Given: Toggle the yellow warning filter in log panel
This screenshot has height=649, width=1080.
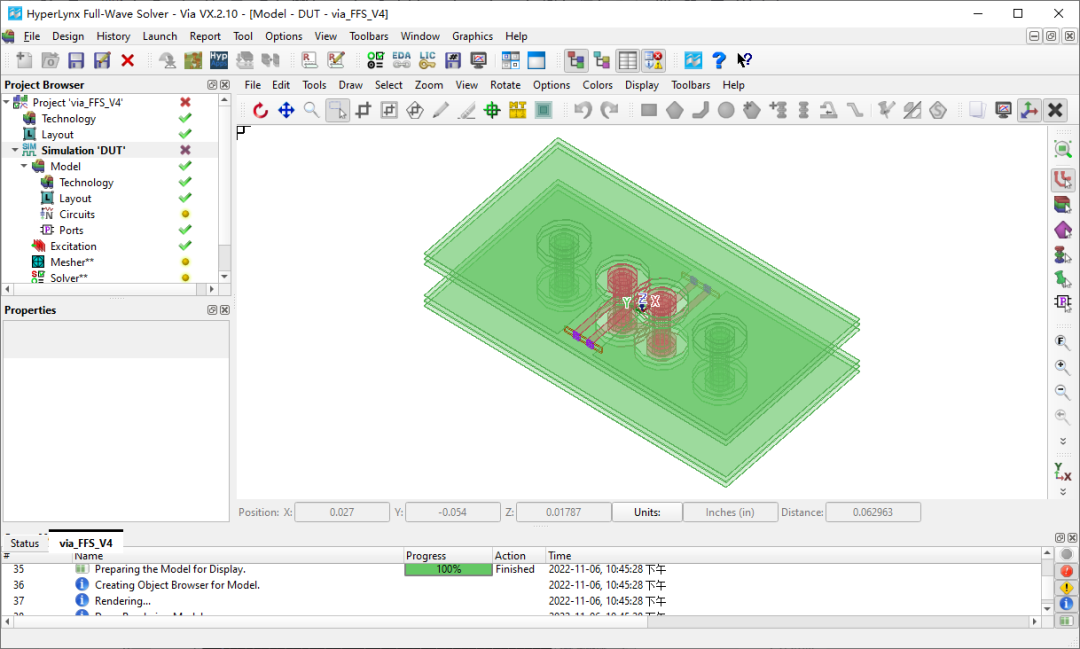Looking at the screenshot, I should tap(1066, 588).
